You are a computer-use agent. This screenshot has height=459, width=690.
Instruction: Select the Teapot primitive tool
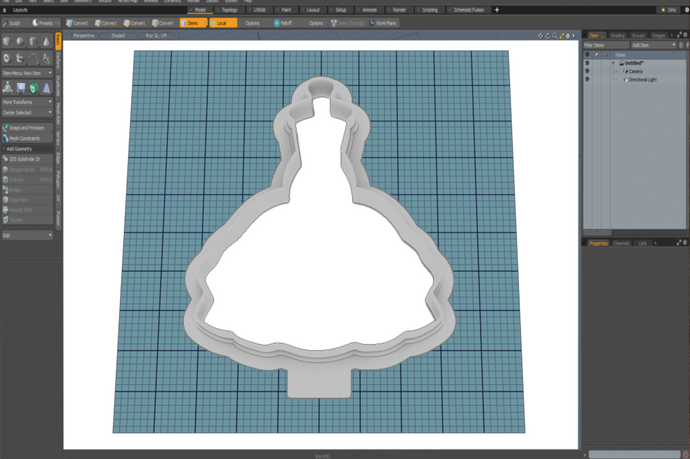click(20, 58)
